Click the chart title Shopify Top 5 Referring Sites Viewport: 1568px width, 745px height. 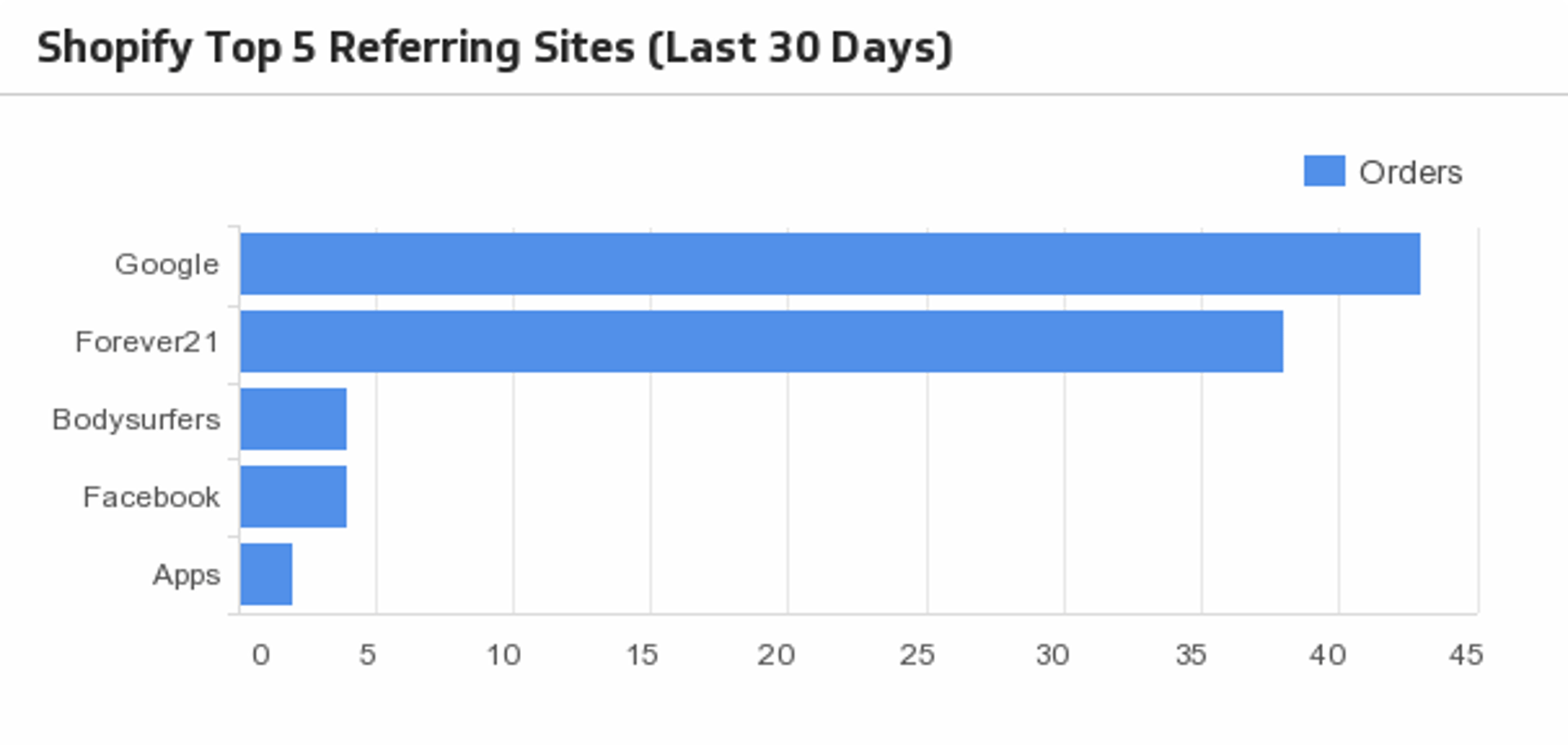pos(495,47)
